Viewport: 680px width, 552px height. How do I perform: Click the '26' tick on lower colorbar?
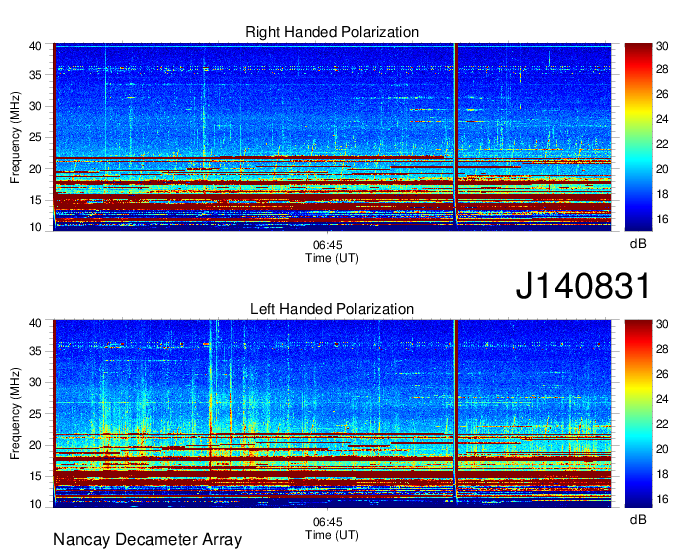coord(662,374)
